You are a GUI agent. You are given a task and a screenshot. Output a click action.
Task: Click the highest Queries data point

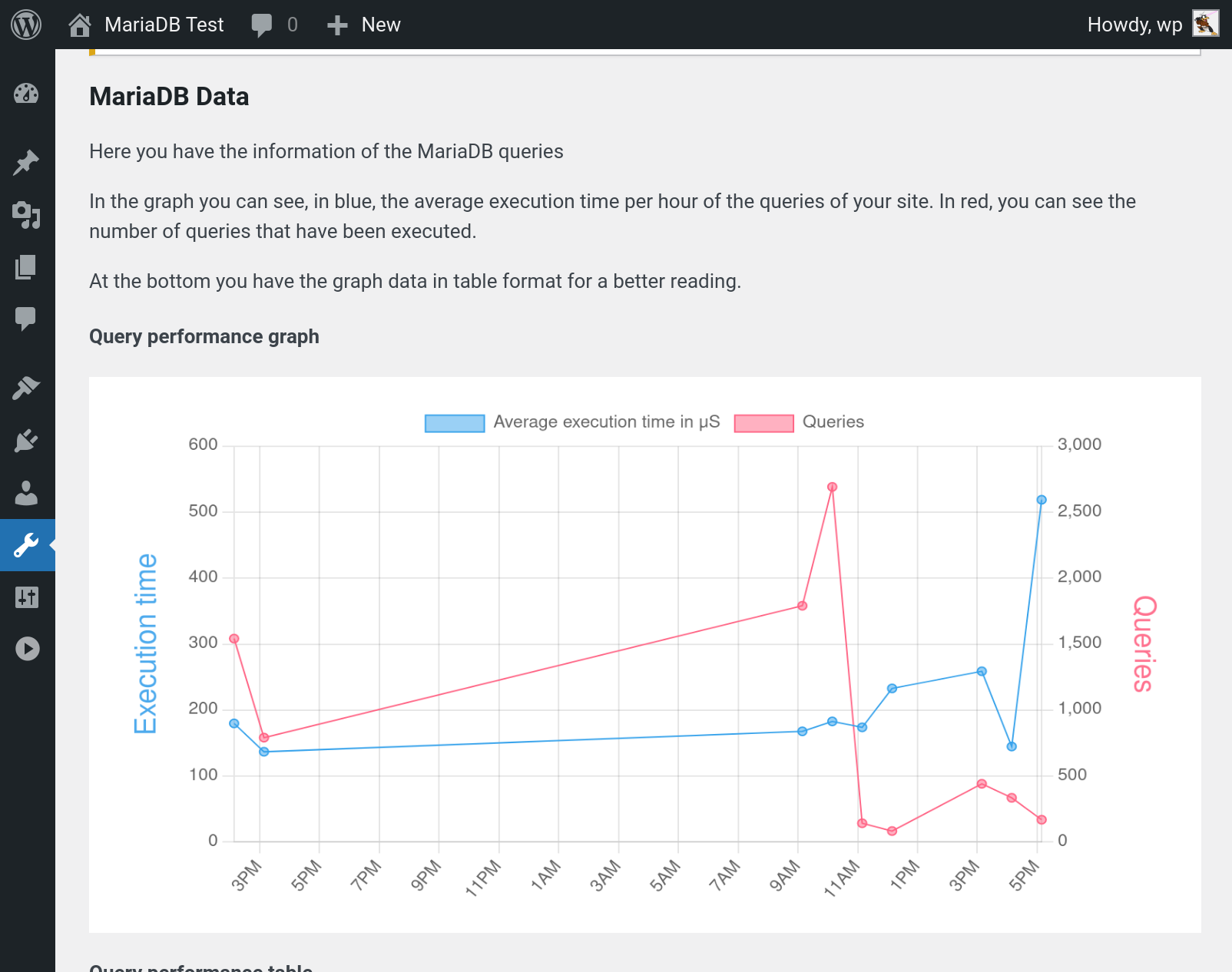(832, 487)
